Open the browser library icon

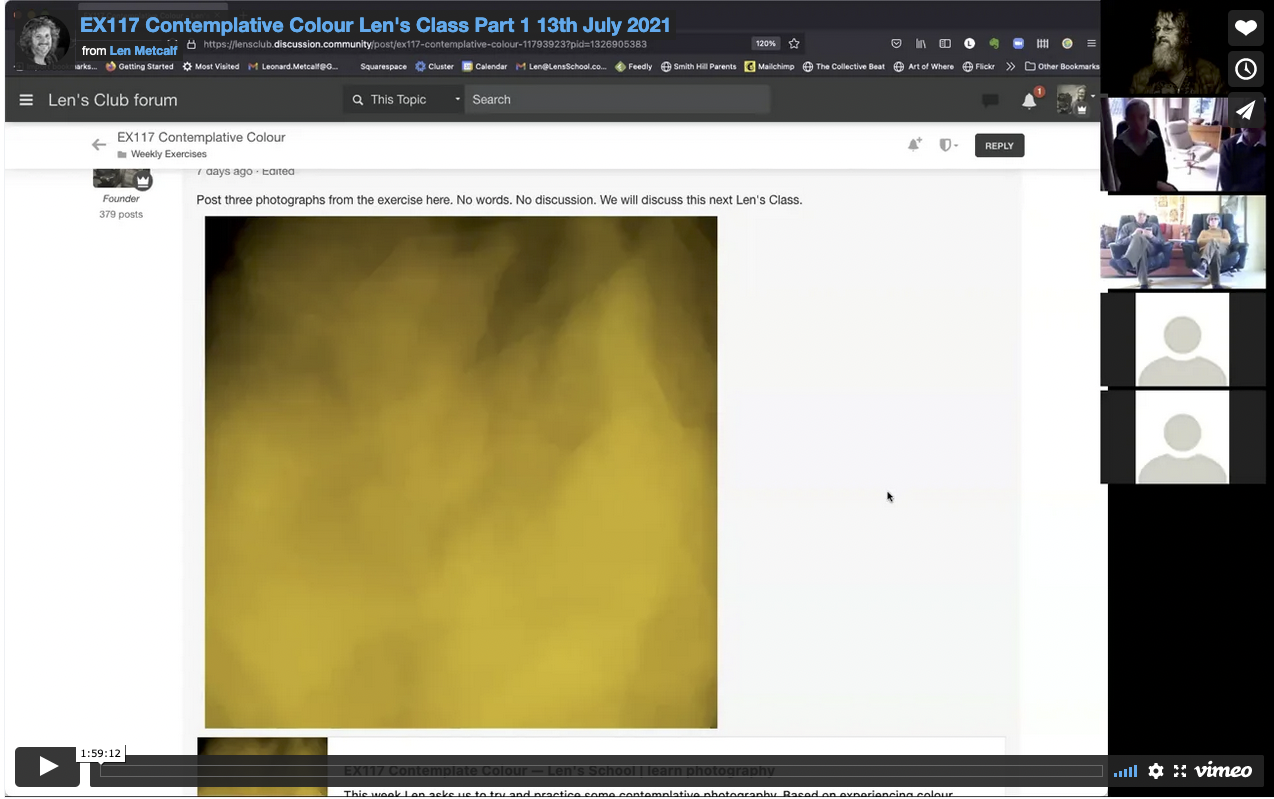pyautogui.click(x=921, y=44)
